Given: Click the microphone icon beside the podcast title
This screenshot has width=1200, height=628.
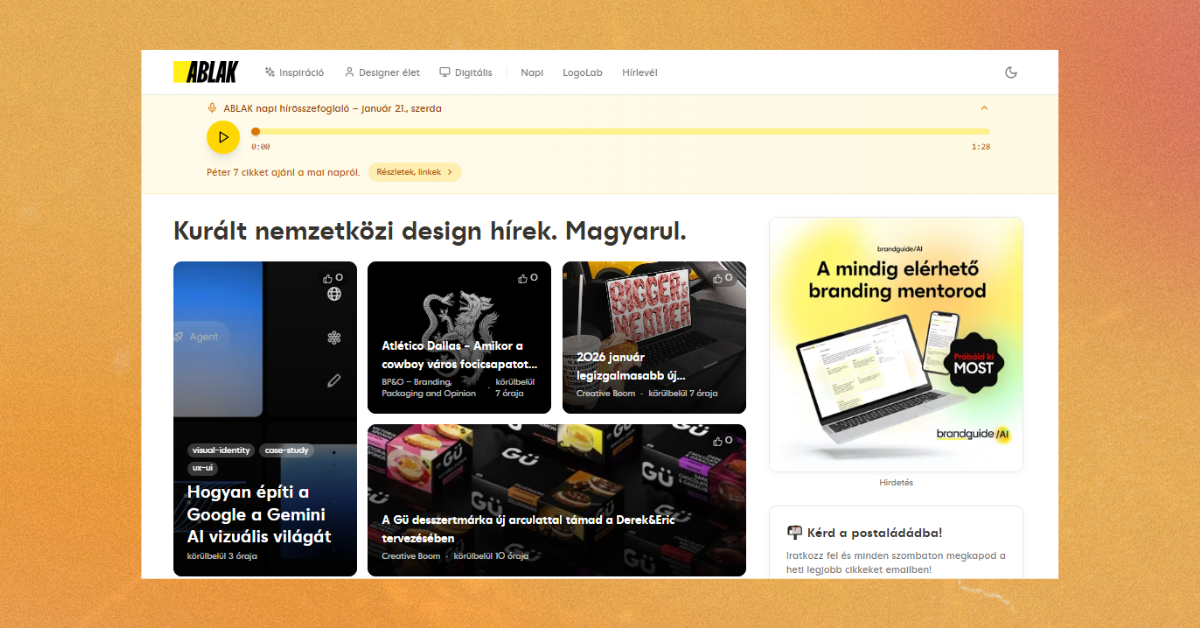Looking at the screenshot, I should pyautogui.click(x=212, y=108).
